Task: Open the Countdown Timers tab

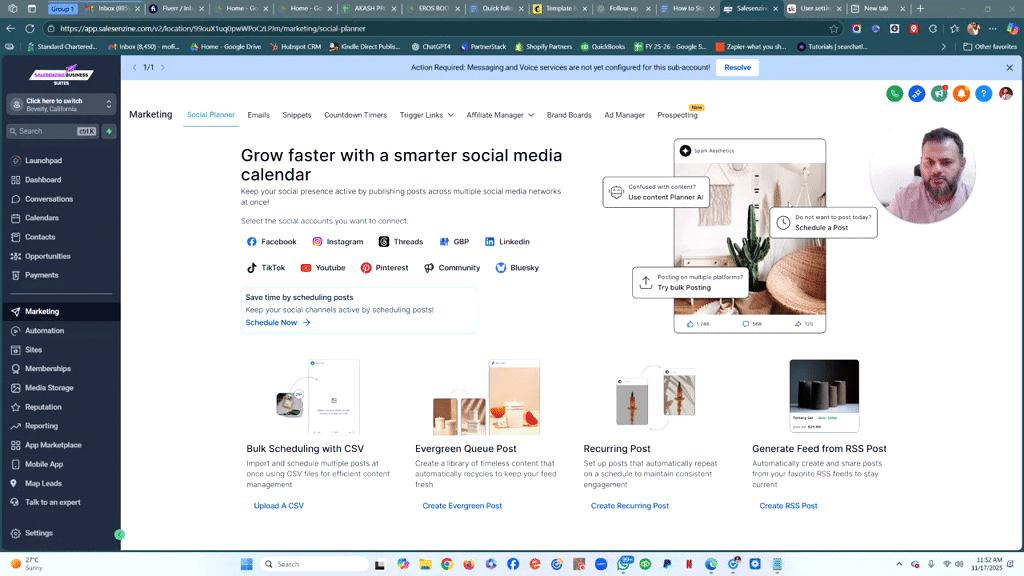Action: [355, 115]
